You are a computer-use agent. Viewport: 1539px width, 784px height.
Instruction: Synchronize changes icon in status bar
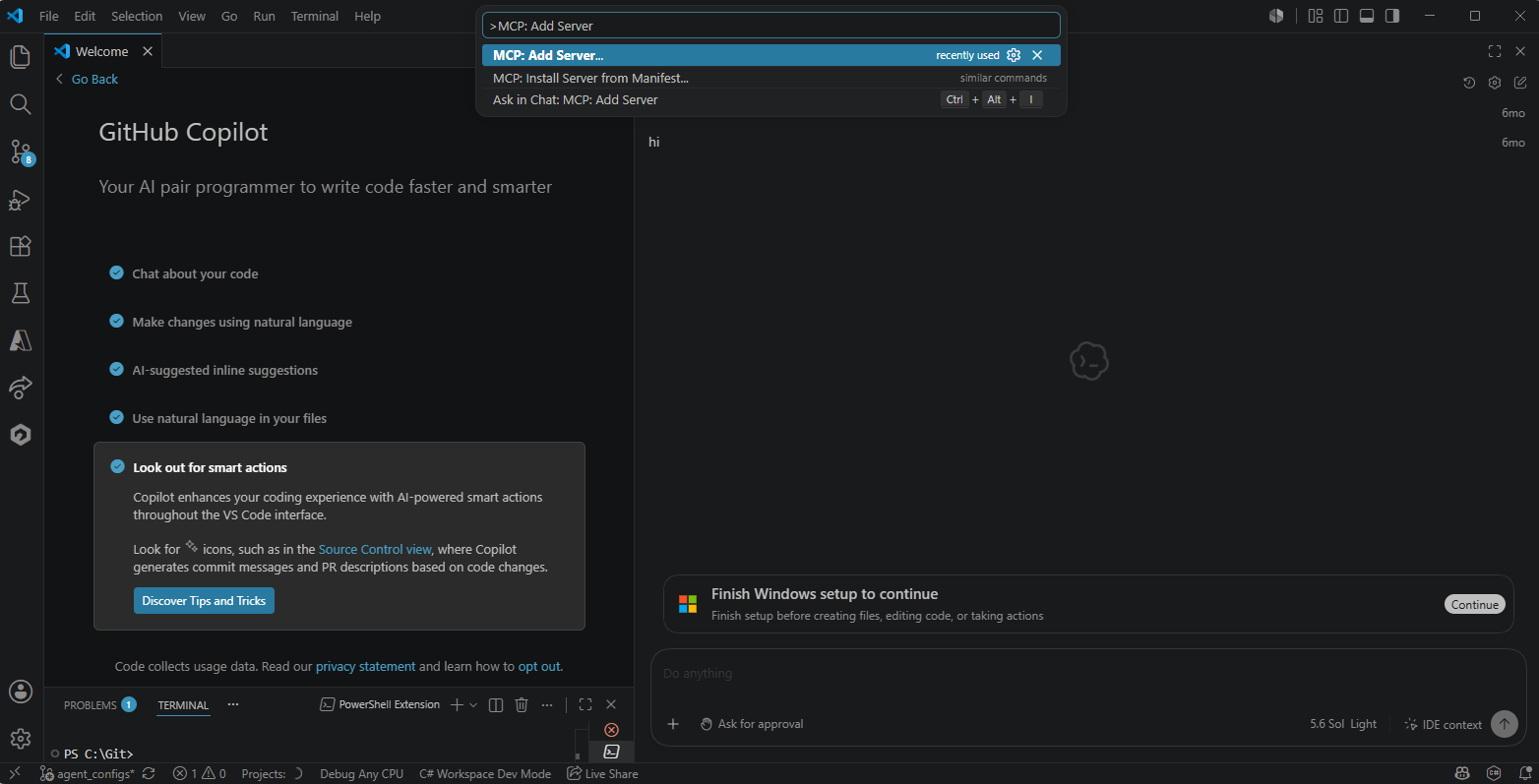[x=149, y=774]
